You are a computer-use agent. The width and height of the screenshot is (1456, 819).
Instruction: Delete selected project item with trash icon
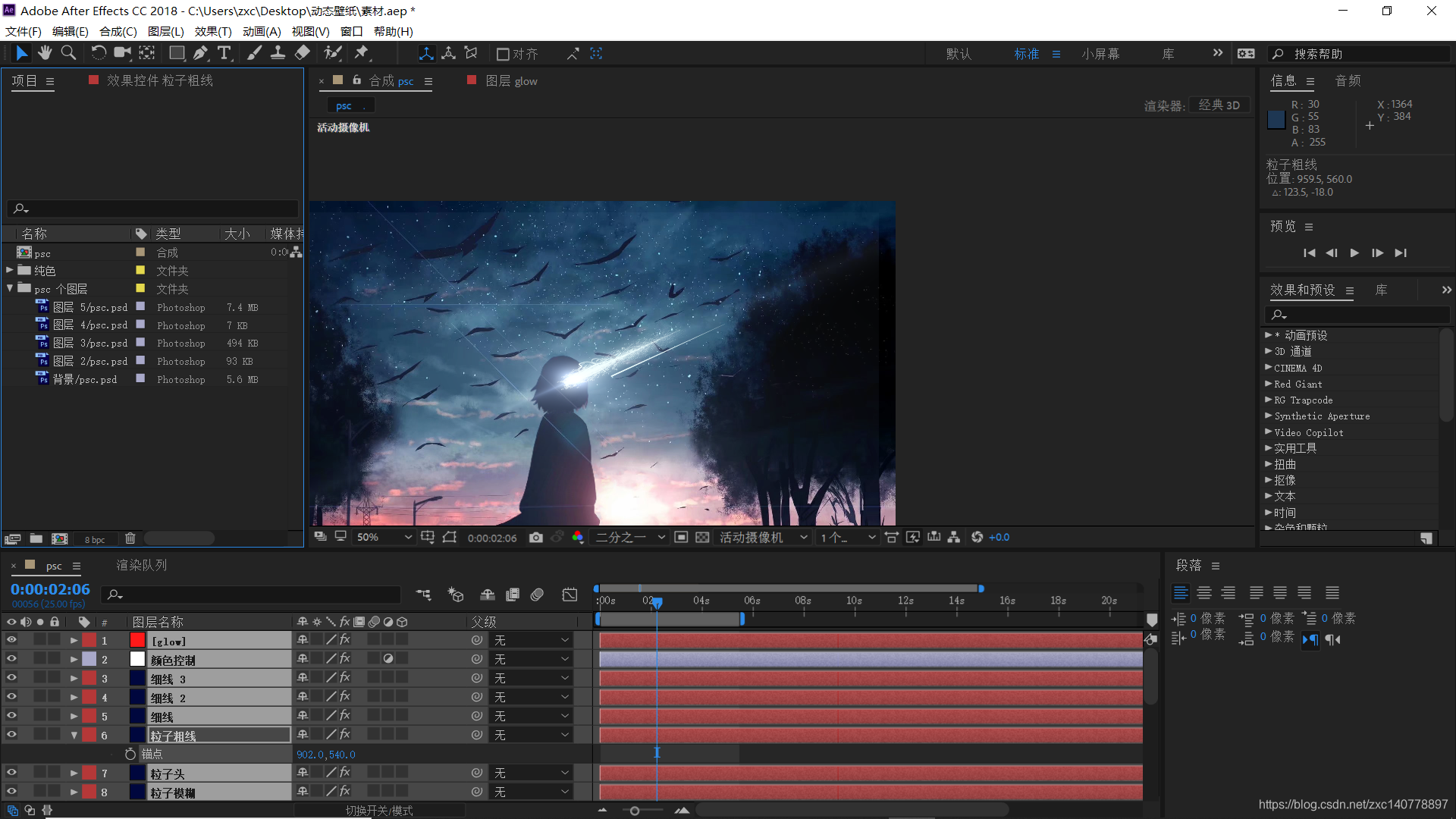[130, 538]
